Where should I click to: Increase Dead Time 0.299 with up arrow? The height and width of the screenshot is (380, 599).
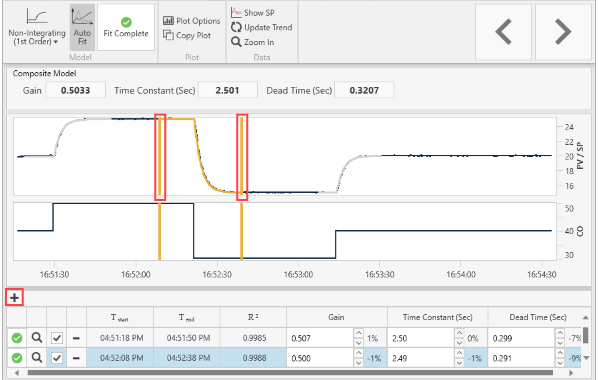pyautogui.click(x=560, y=333)
